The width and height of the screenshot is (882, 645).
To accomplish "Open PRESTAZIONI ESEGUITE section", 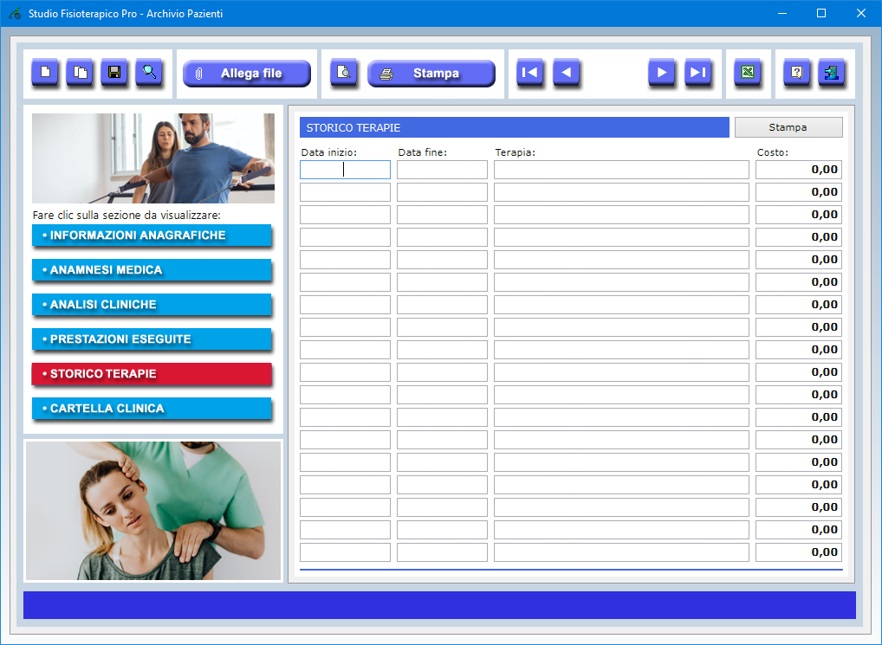I will [152, 340].
